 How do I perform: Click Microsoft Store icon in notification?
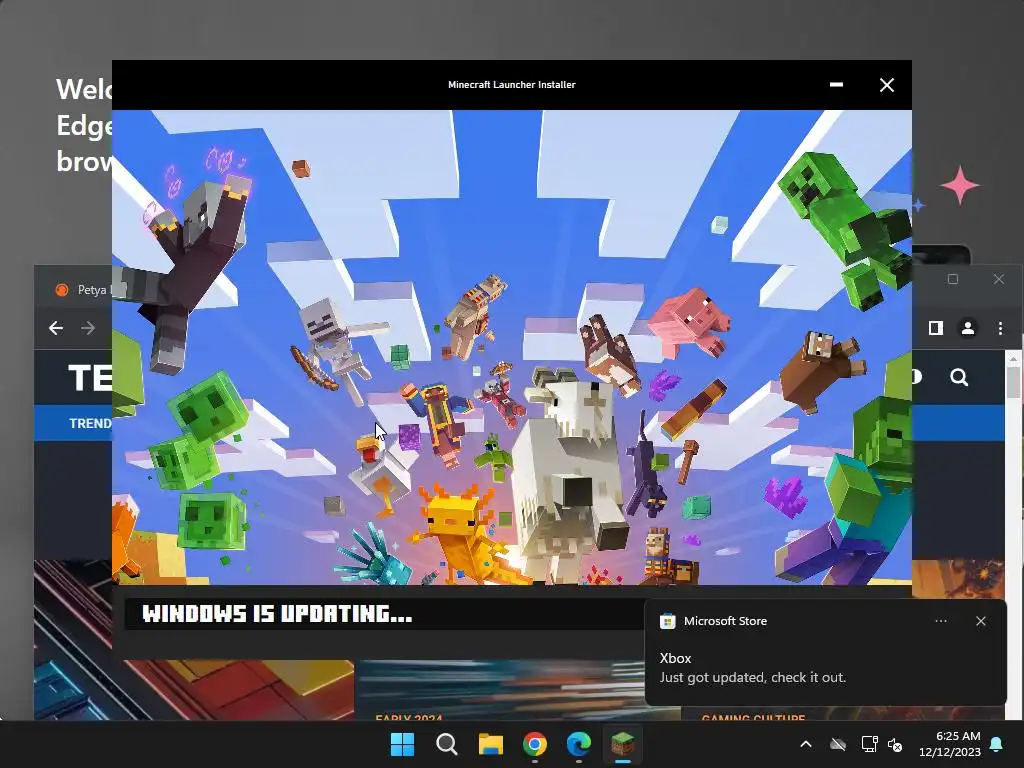[x=667, y=621]
